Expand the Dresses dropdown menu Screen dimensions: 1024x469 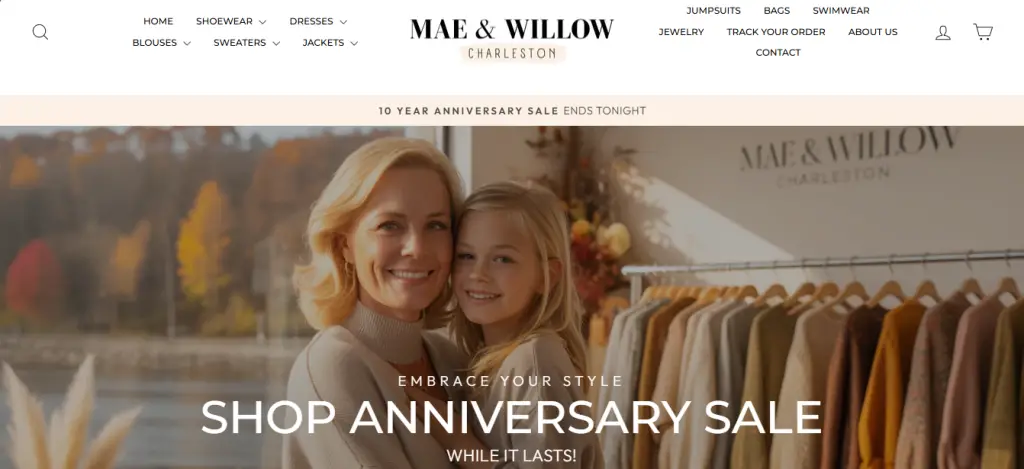tap(318, 22)
